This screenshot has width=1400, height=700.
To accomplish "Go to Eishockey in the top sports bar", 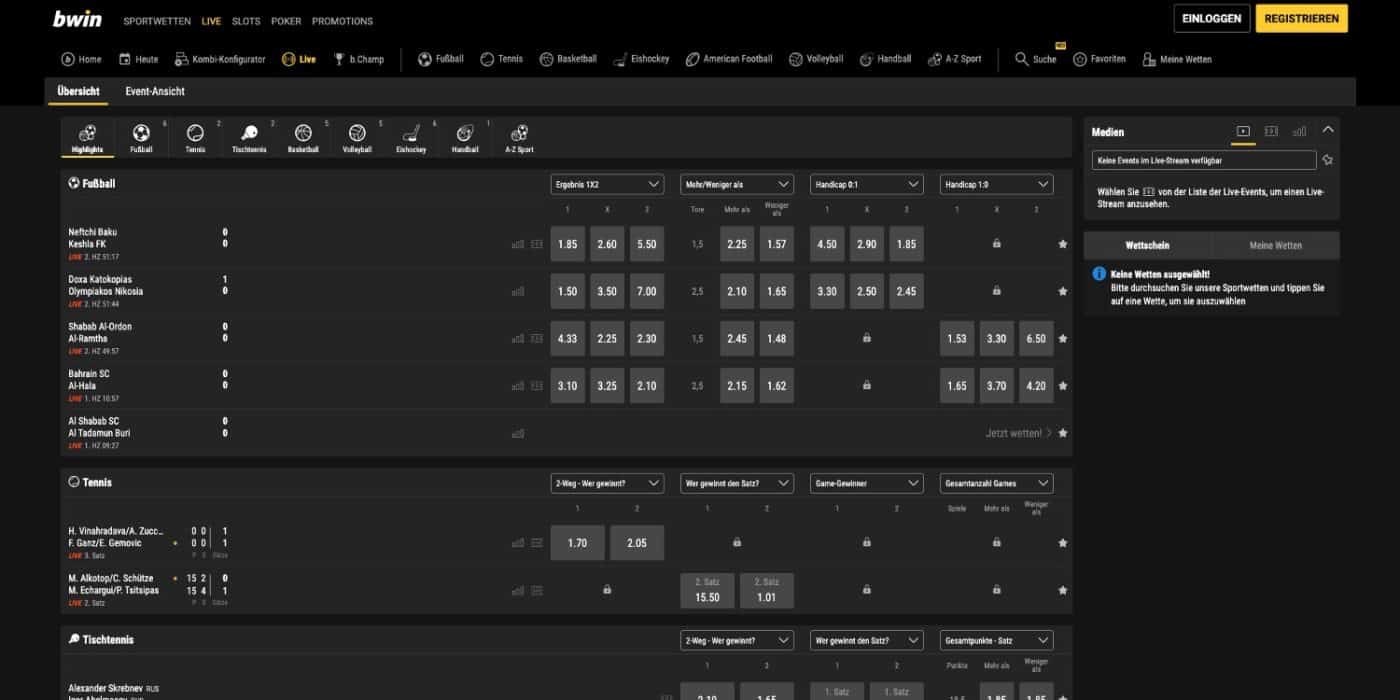I will 641,59.
